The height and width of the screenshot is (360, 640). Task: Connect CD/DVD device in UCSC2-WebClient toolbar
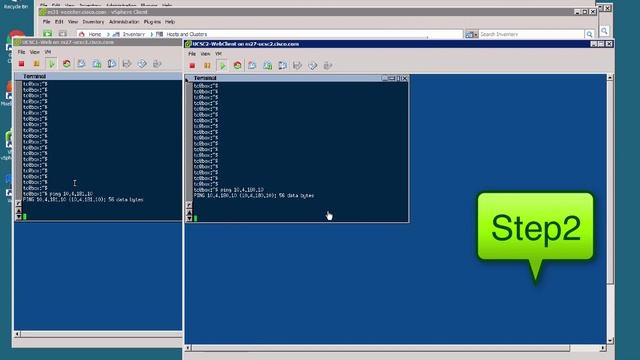(x=313, y=65)
